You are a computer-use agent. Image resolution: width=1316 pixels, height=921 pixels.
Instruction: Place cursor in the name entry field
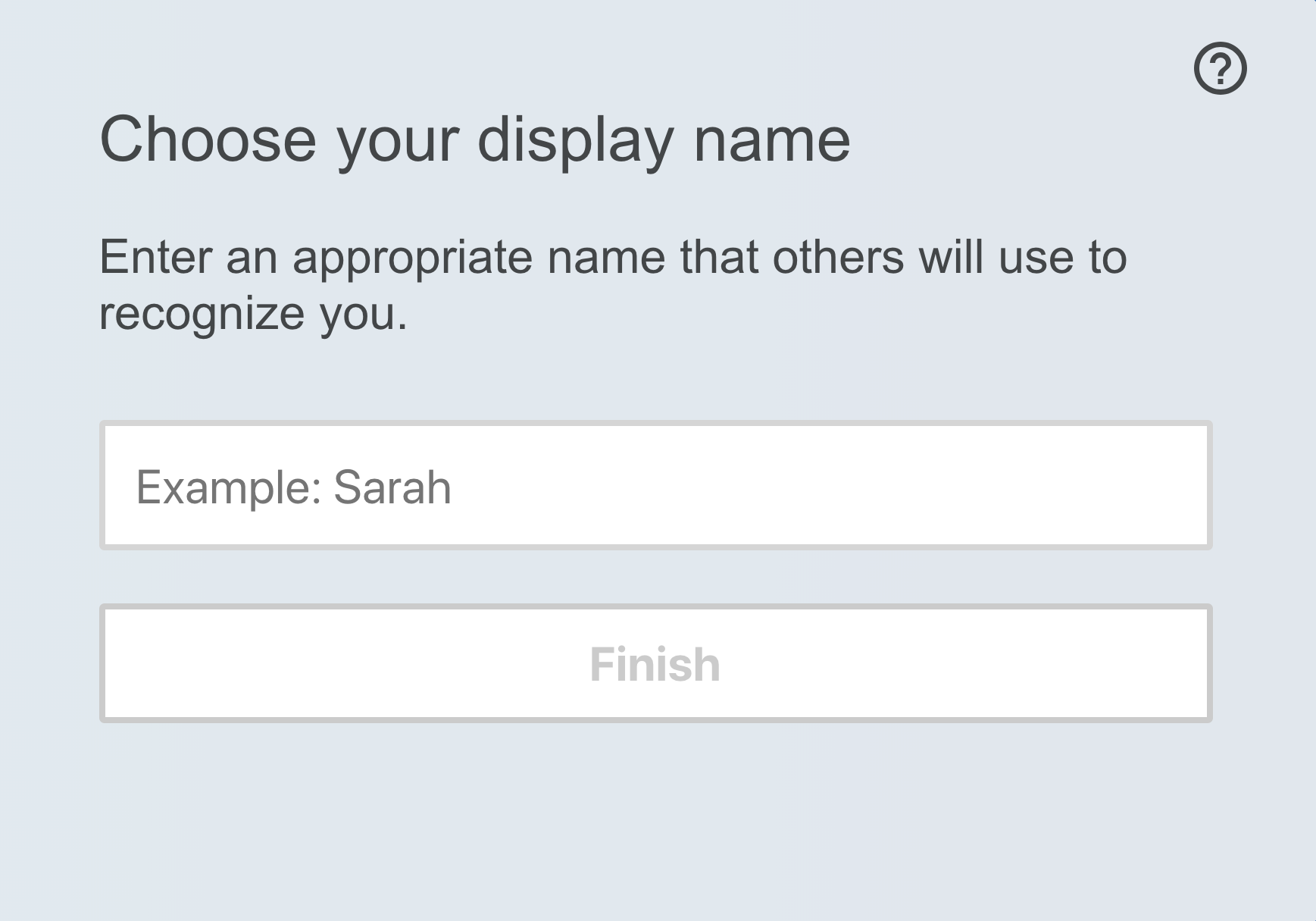[x=655, y=485]
